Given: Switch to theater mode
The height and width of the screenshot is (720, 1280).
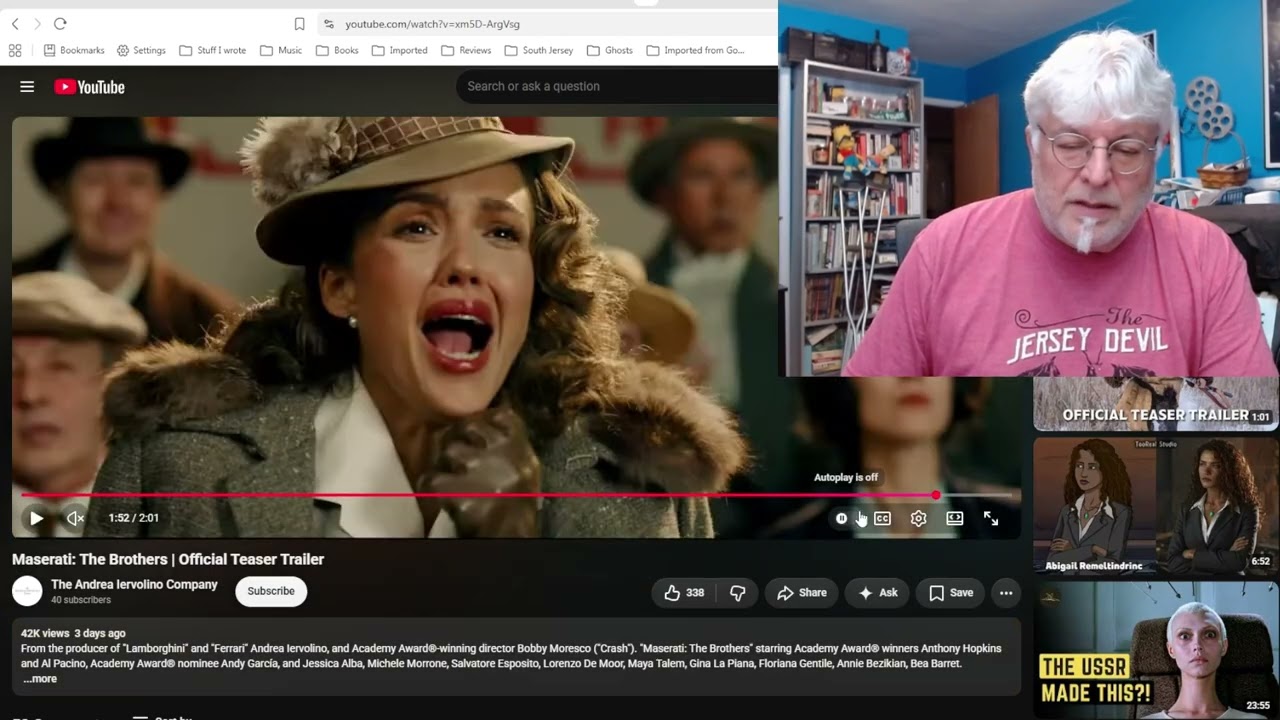Looking at the screenshot, I should tap(955, 518).
